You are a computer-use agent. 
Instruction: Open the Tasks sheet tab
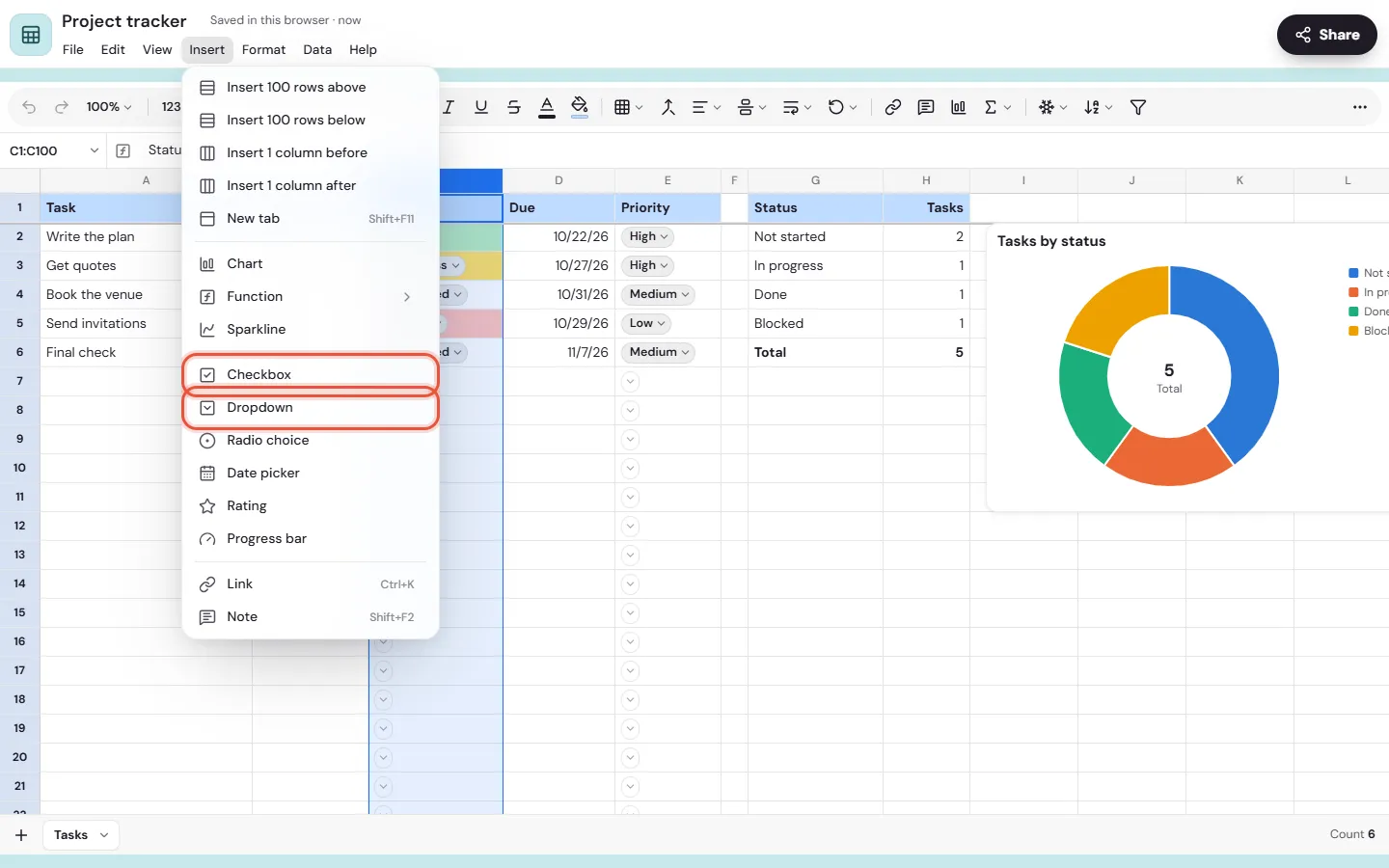(81, 835)
